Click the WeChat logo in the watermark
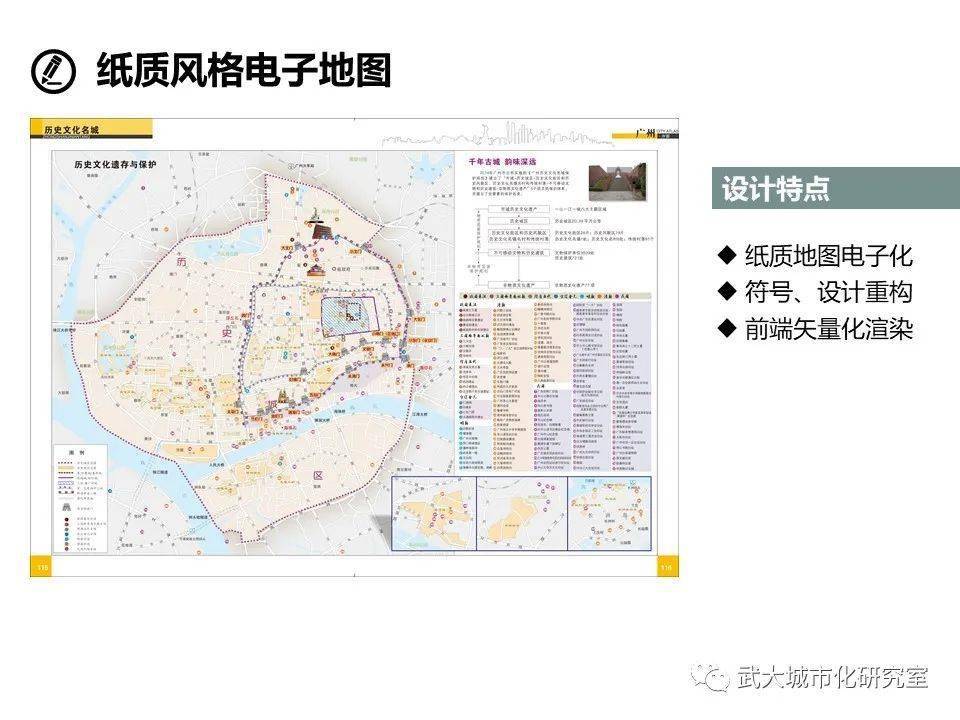 pyautogui.click(x=710, y=678)
